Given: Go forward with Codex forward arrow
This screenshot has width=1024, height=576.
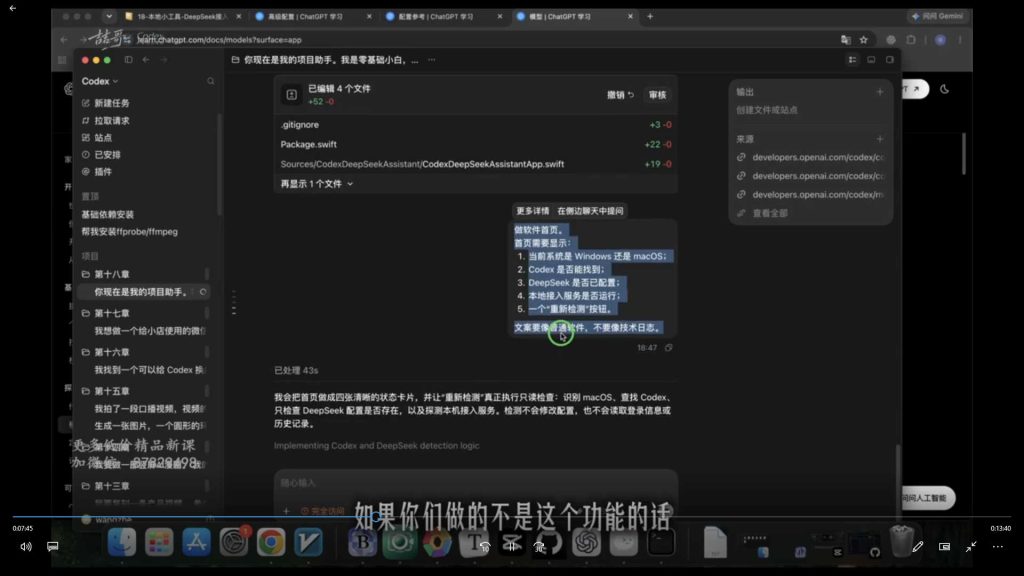Looking at the screenshot, I should pyautogui.click(x=164, y=60).
